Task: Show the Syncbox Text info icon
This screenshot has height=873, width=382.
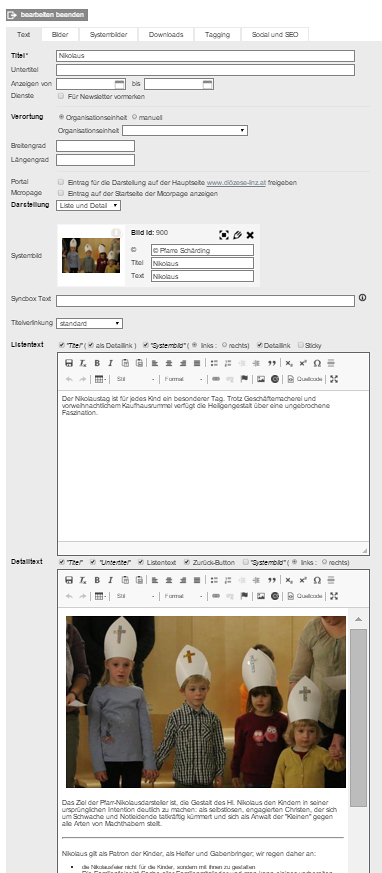Action: tap(363, 298)
